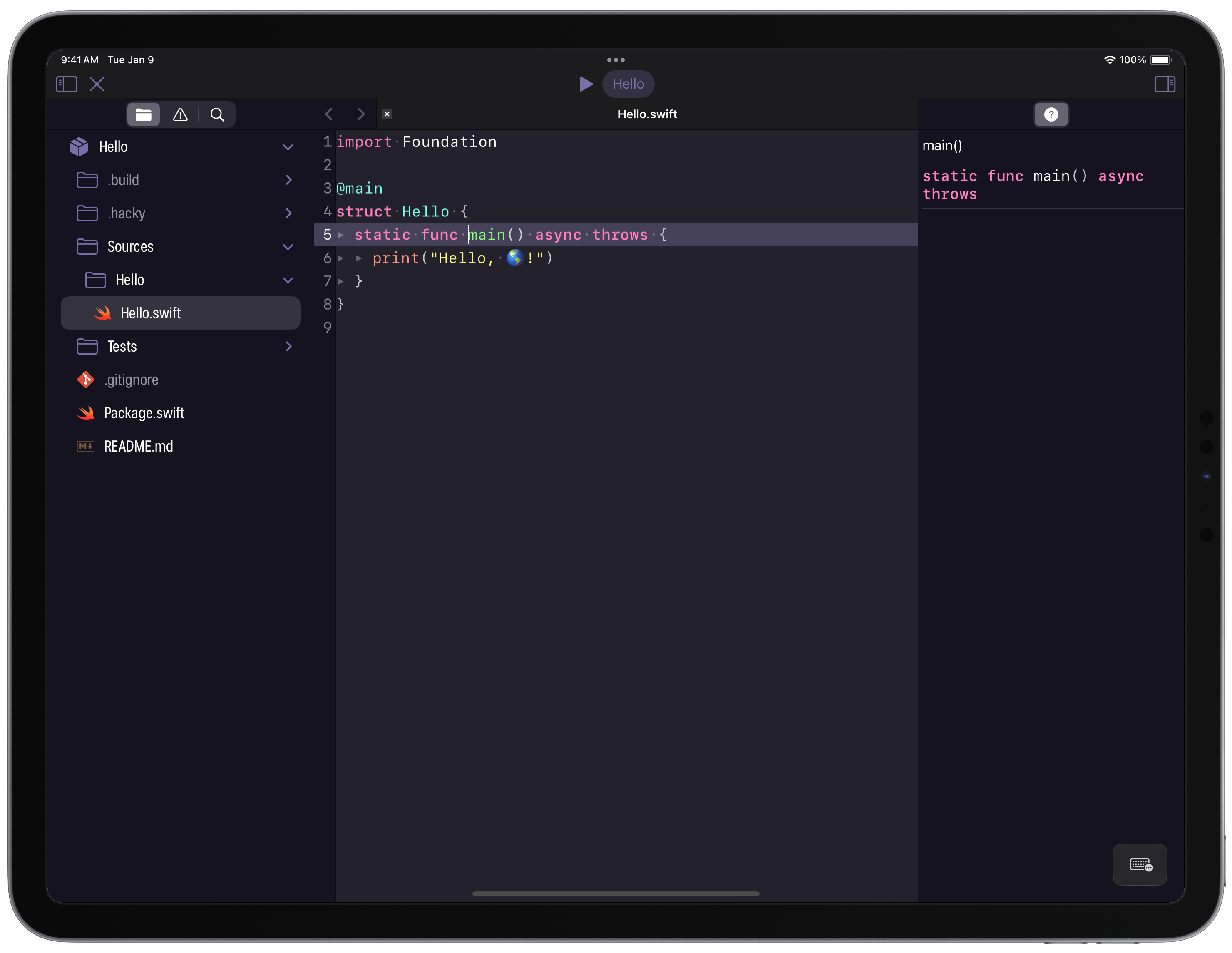Fold the main() function body on line 5
The image size is (1232, 953).
pyautogui.click(x=341, y=235)
